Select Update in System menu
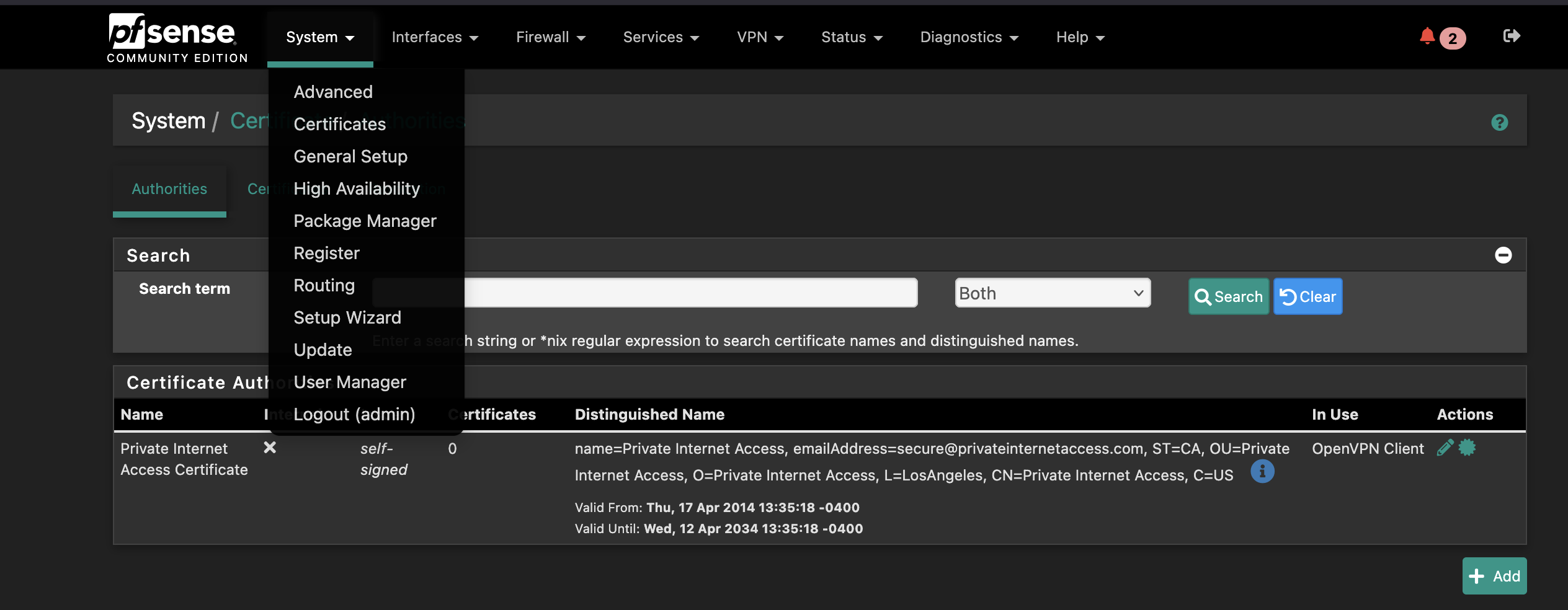1568x610 pixels. point(323,350)
